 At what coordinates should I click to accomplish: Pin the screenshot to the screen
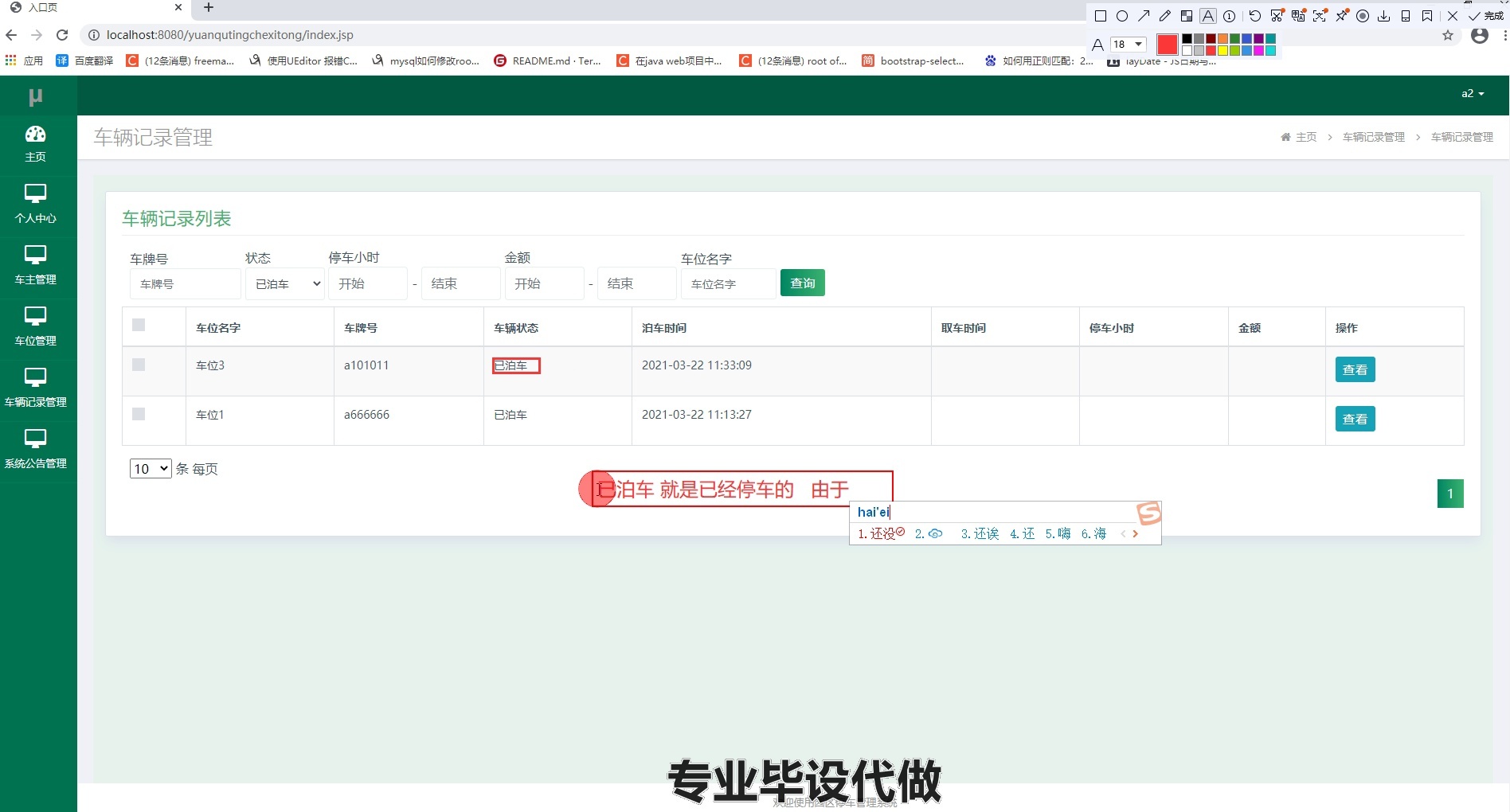pos(1342,16)
